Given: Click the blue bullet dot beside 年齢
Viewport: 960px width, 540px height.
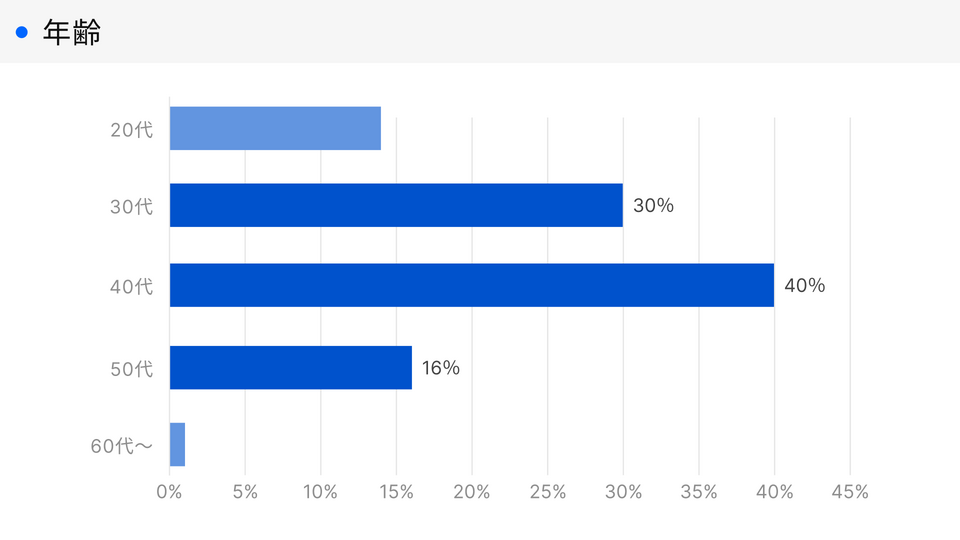Looking at the screenshot, I should click(22, 33).
